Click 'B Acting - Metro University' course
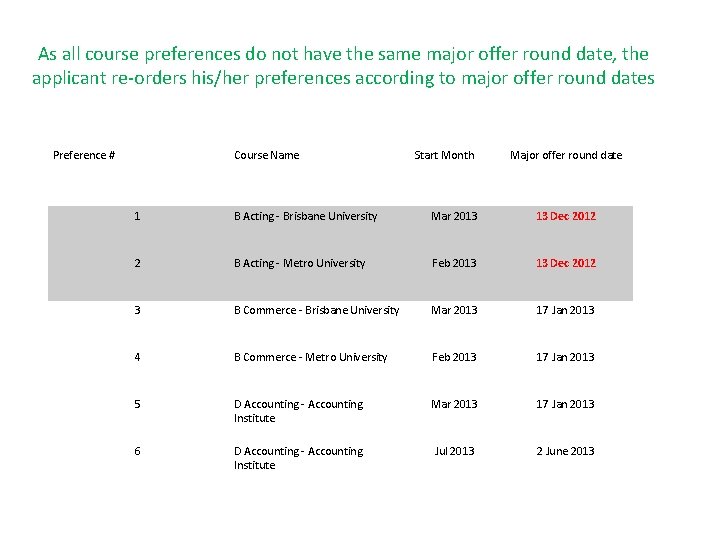Image resolution: width=720 pixels, height=540 pixels. [299, 263]
